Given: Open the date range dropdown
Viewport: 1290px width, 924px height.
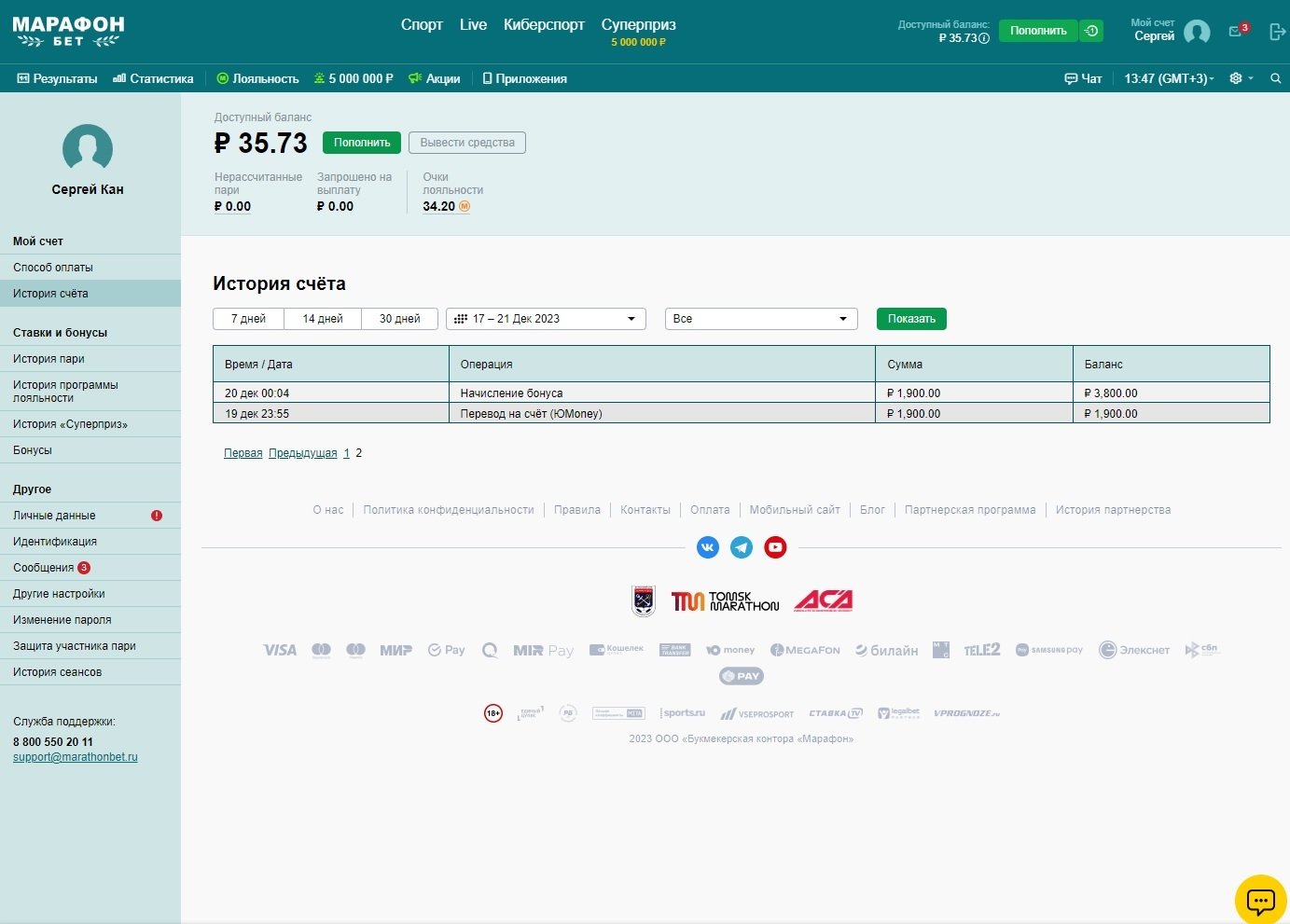Looking at the screenshot, I should click(546, 319).
